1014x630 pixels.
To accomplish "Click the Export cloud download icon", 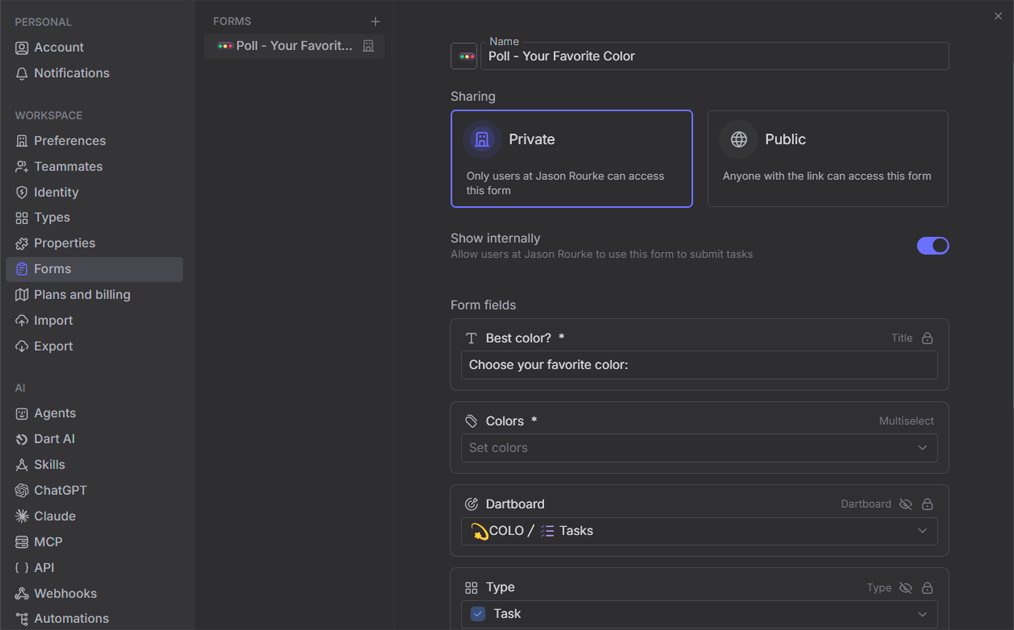I will point(22,347).
